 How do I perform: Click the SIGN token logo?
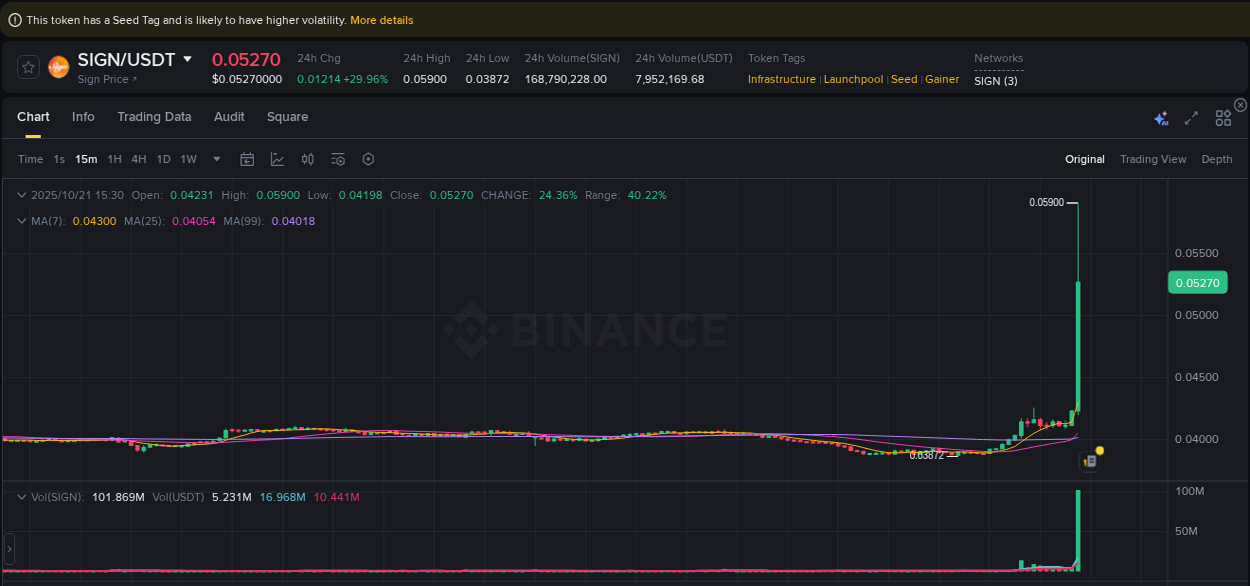[58, 67]
